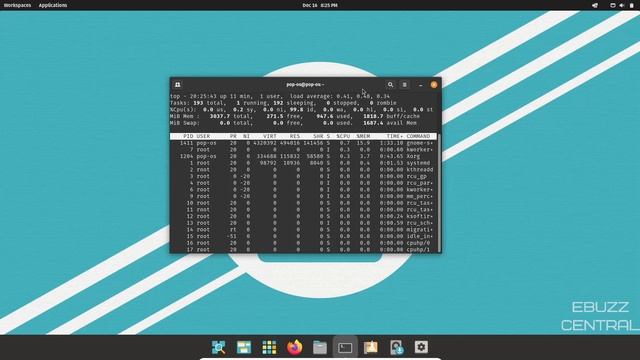Open the Applications menu in top bar

pyautogui.click(x=53, y=5)
